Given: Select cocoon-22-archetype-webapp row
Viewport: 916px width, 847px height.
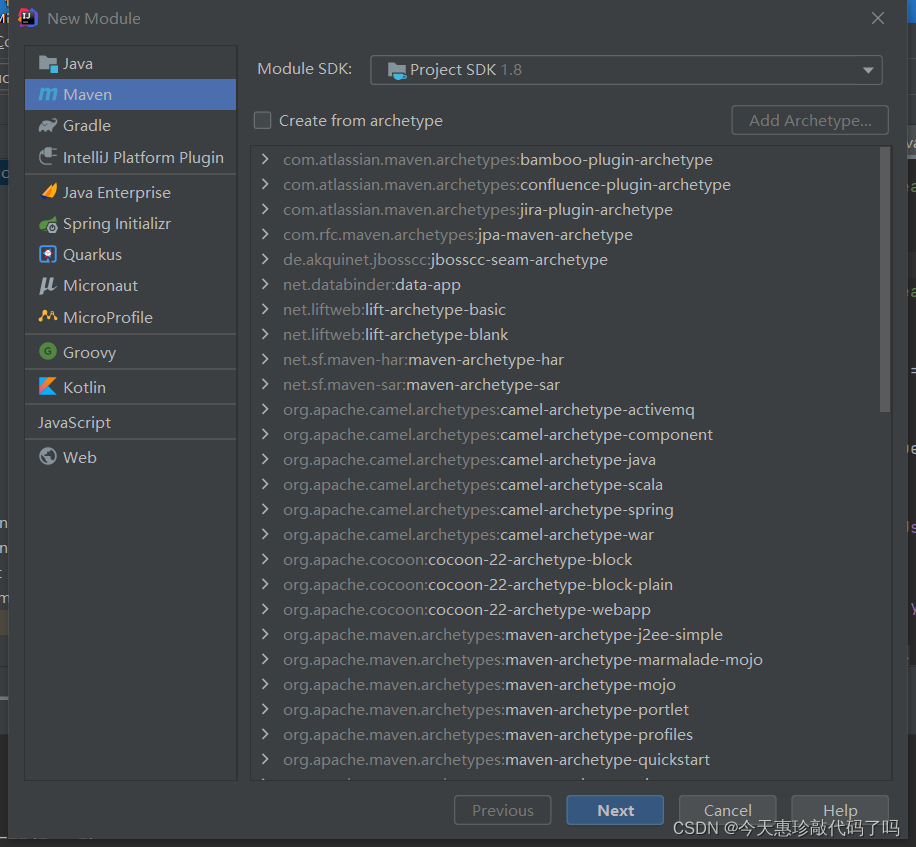Looking at the screenshot, I should (567, 609).
